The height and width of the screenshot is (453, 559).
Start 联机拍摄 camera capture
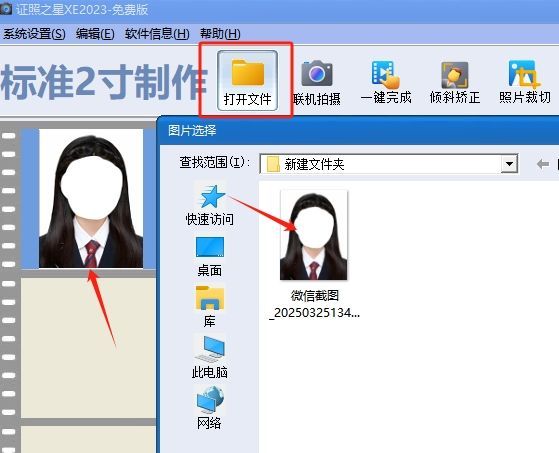317,83
